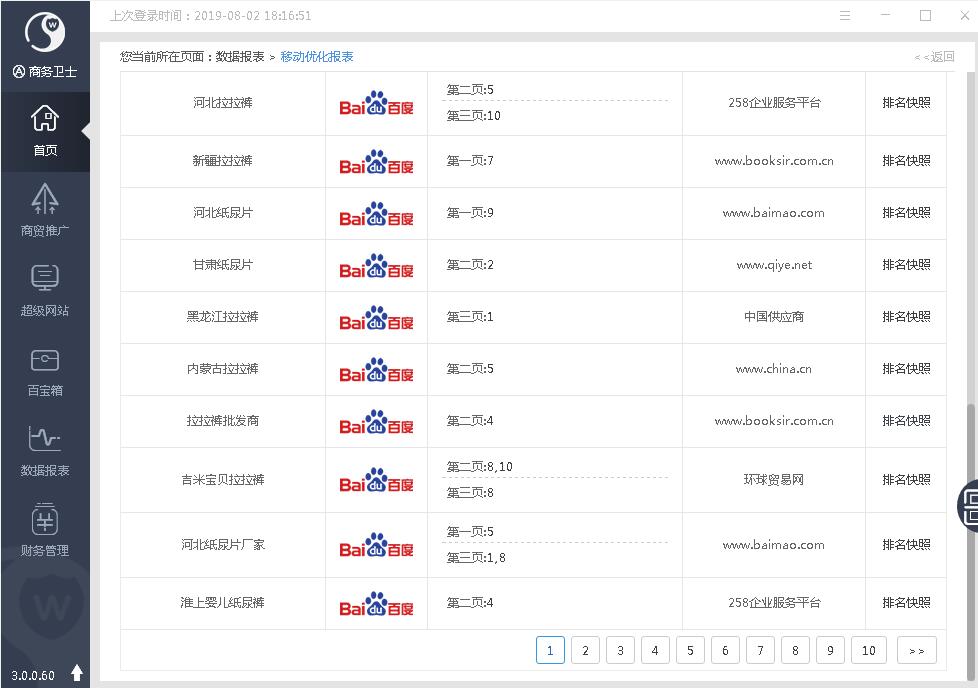
Task: Open the hamburger menu in title bar
Action: [x=845, y=16]
